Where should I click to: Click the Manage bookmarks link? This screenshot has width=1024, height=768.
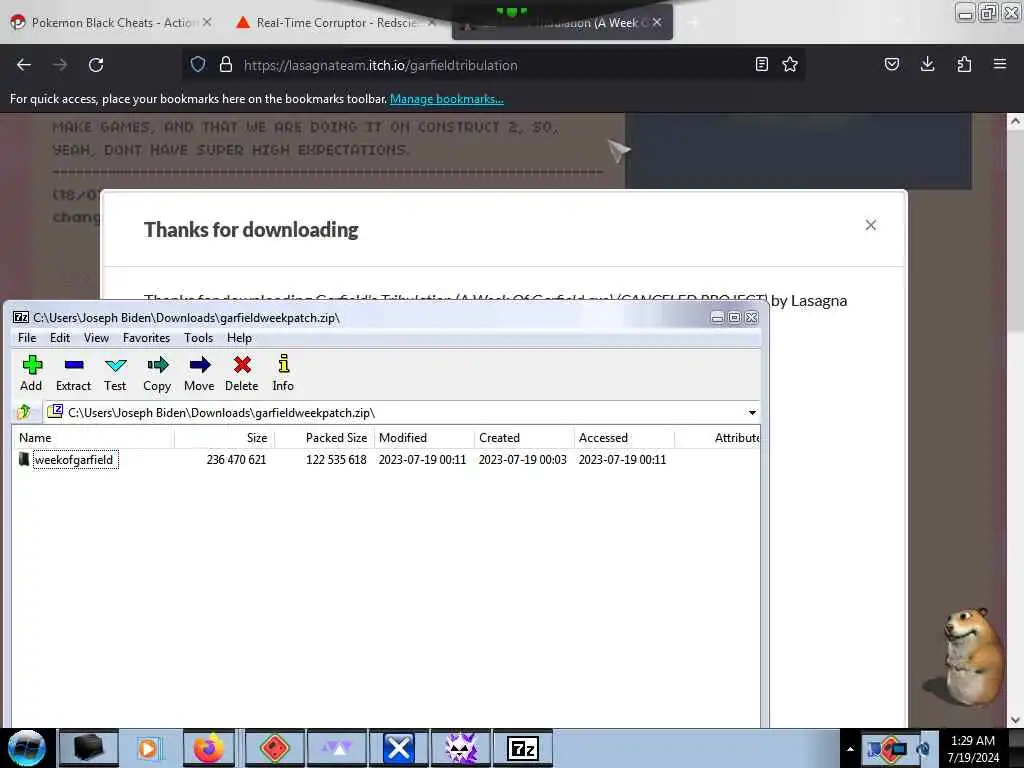(447, 99)
